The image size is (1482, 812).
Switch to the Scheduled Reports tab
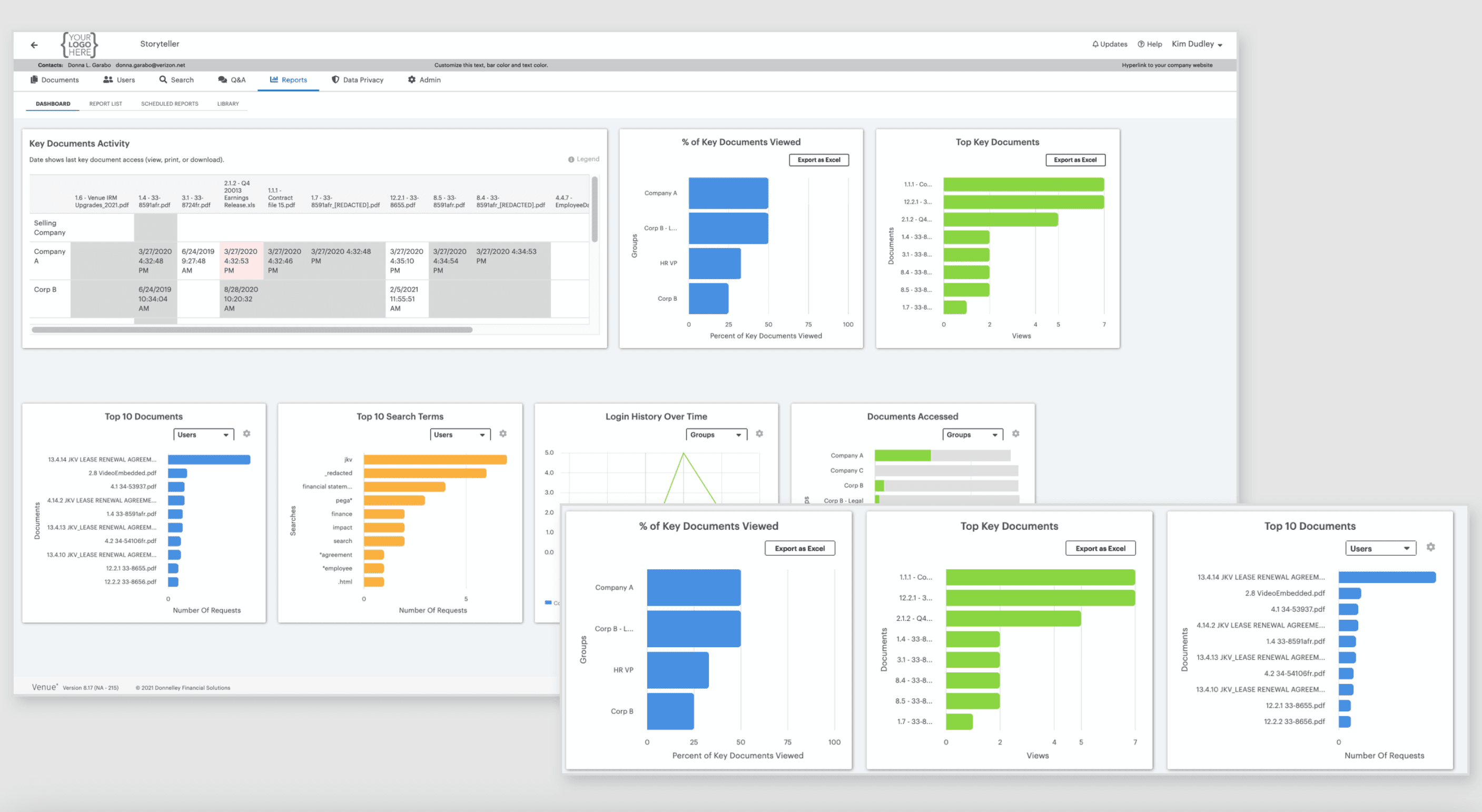pos(169,104)
